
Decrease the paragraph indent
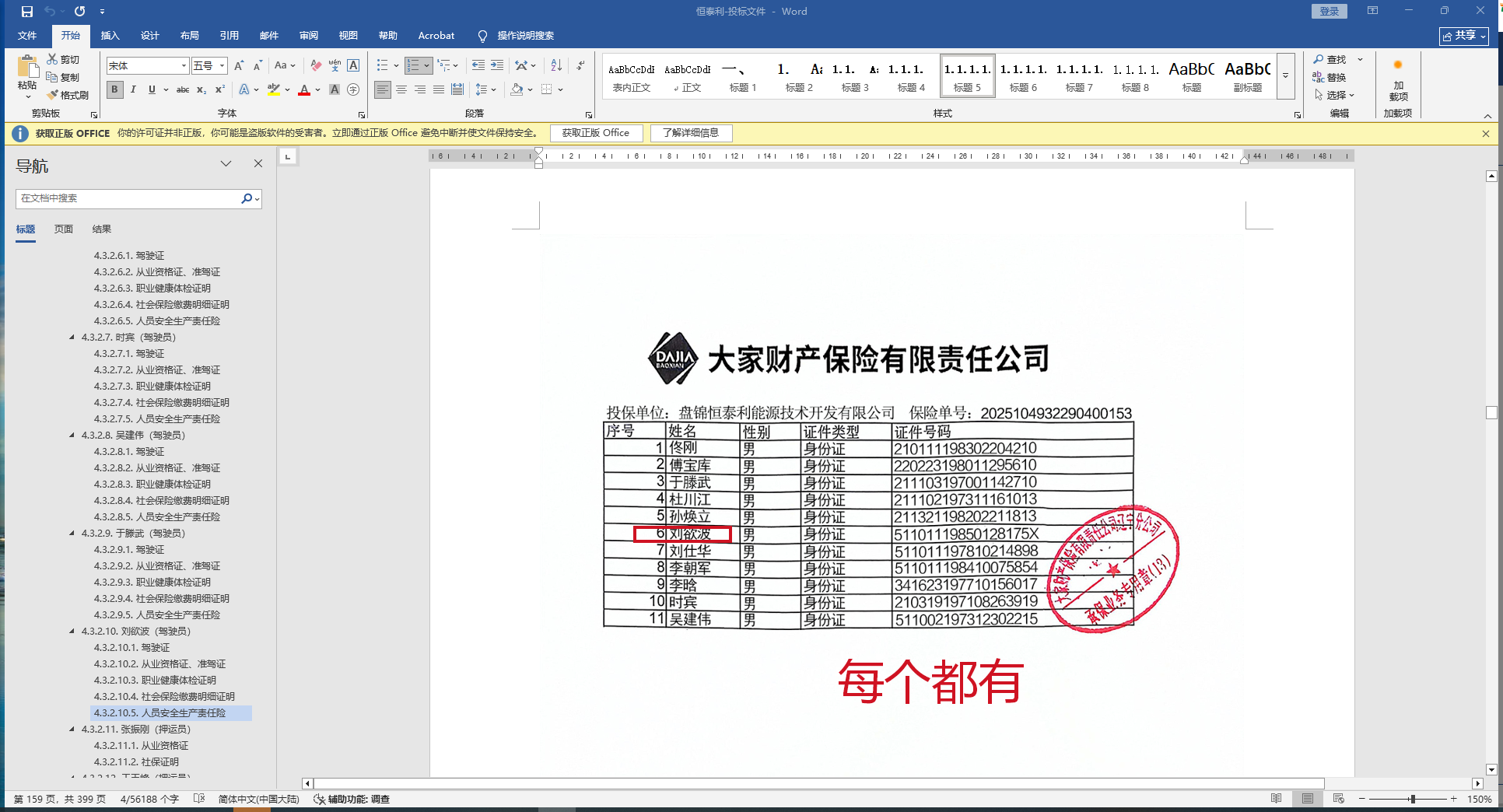478,66
